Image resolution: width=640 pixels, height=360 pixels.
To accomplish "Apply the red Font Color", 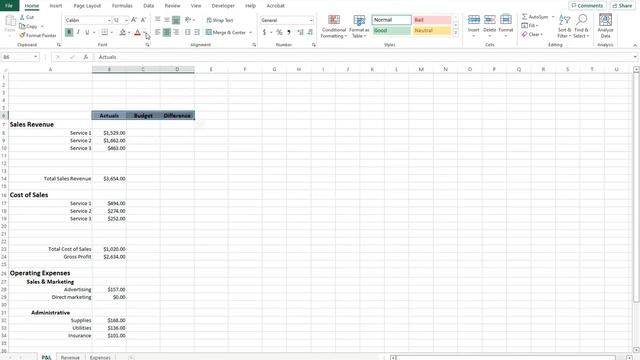I will (x=138, y=32).
